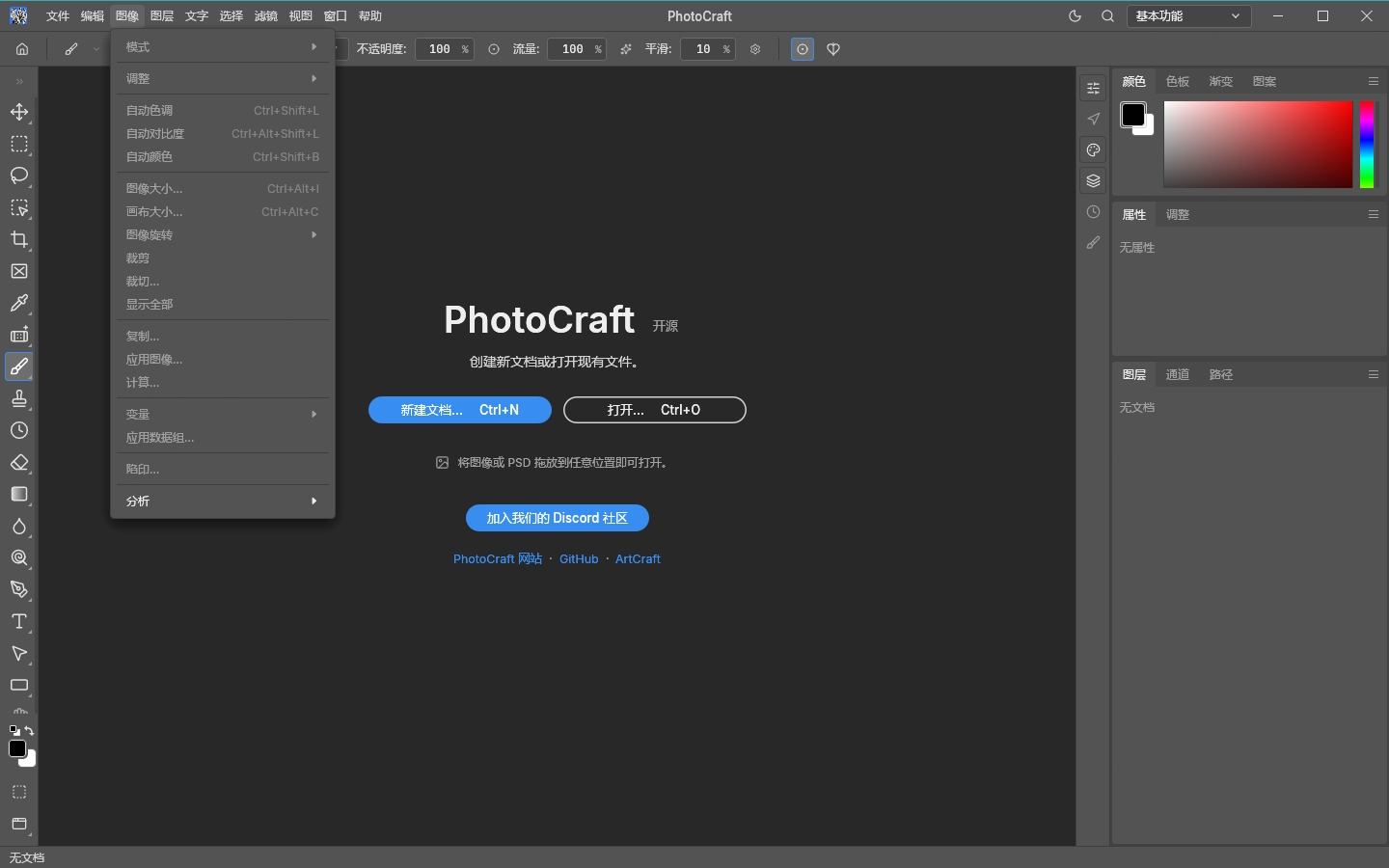Click the Home icon in options bar
1389x868 pixels.
pyautogui.click(x=22, y=49)
